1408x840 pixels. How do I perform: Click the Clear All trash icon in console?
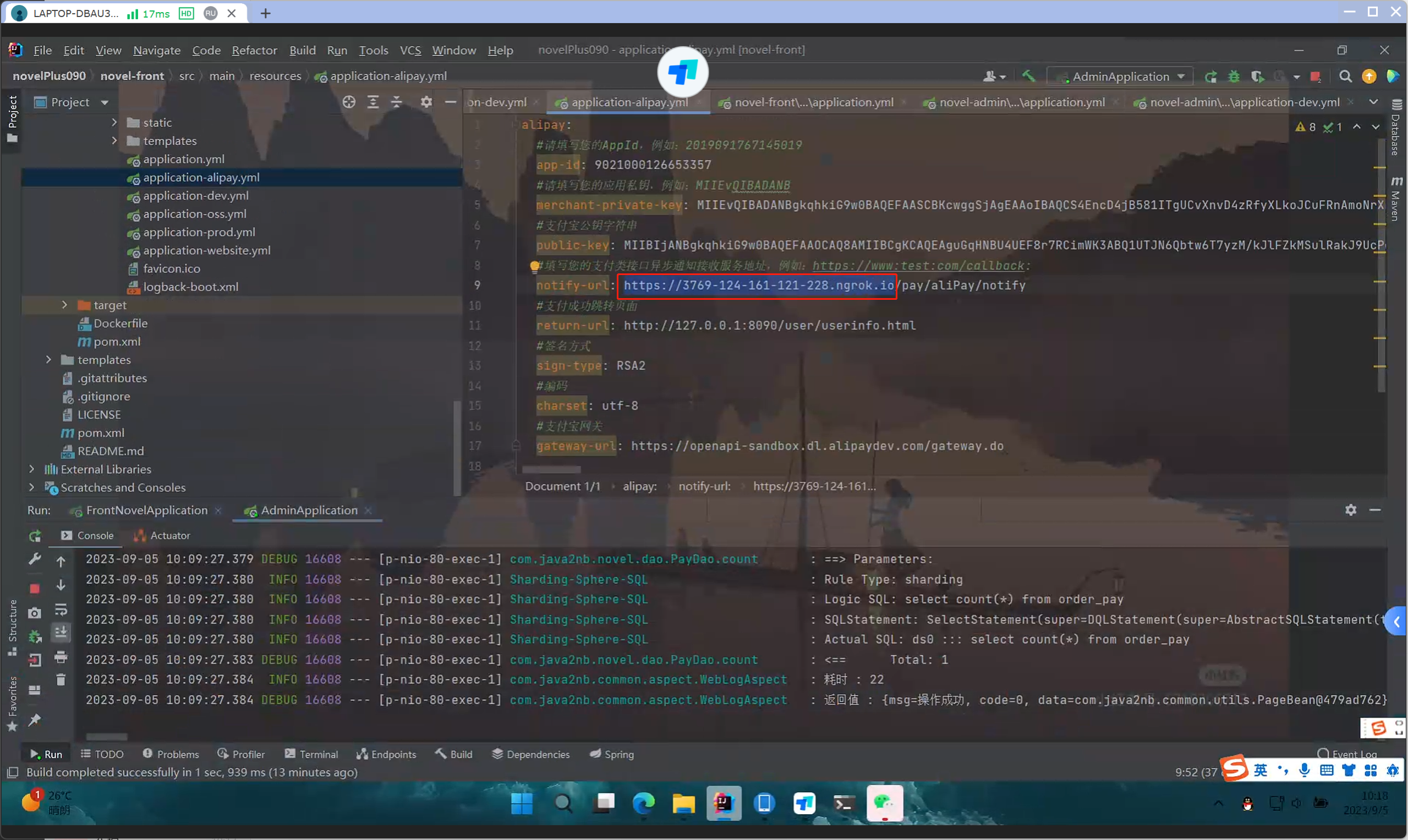pyautogui.click(x=61, y=679)
